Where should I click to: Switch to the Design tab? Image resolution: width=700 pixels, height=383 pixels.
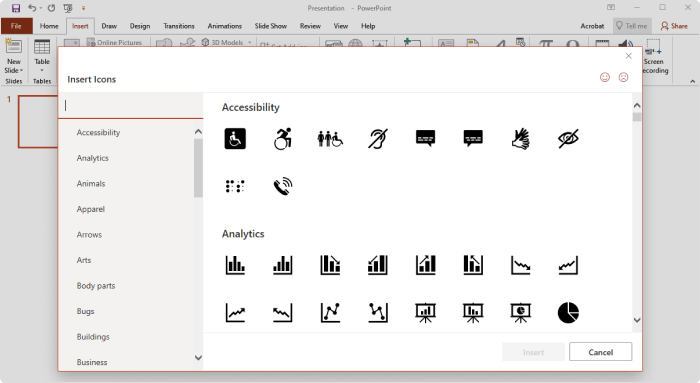tap(140, 26)
